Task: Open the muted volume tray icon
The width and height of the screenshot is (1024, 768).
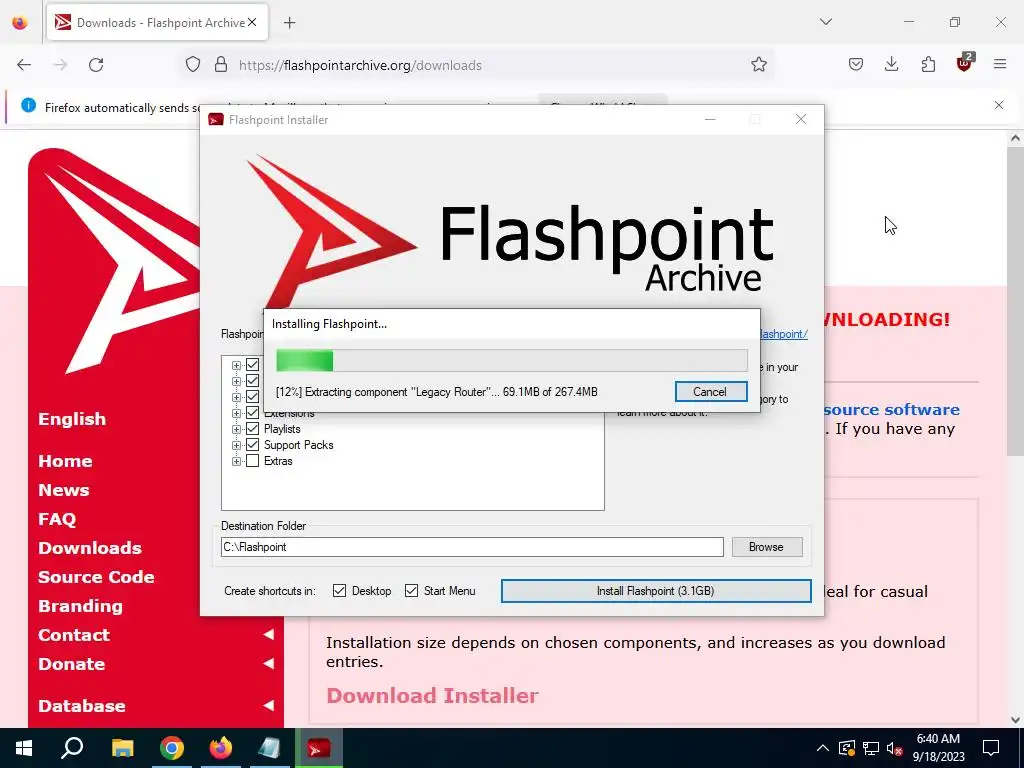Action: pos(895,748)
